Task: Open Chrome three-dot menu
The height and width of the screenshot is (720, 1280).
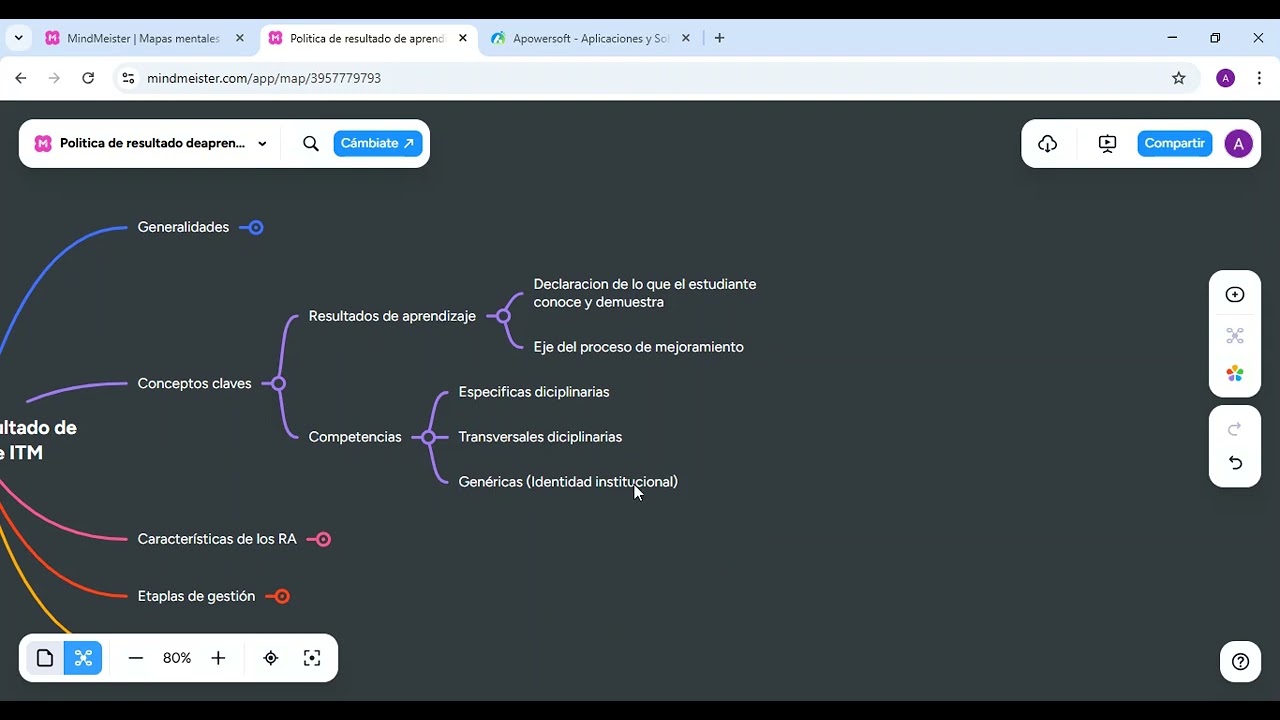Action: (1259, 78)
